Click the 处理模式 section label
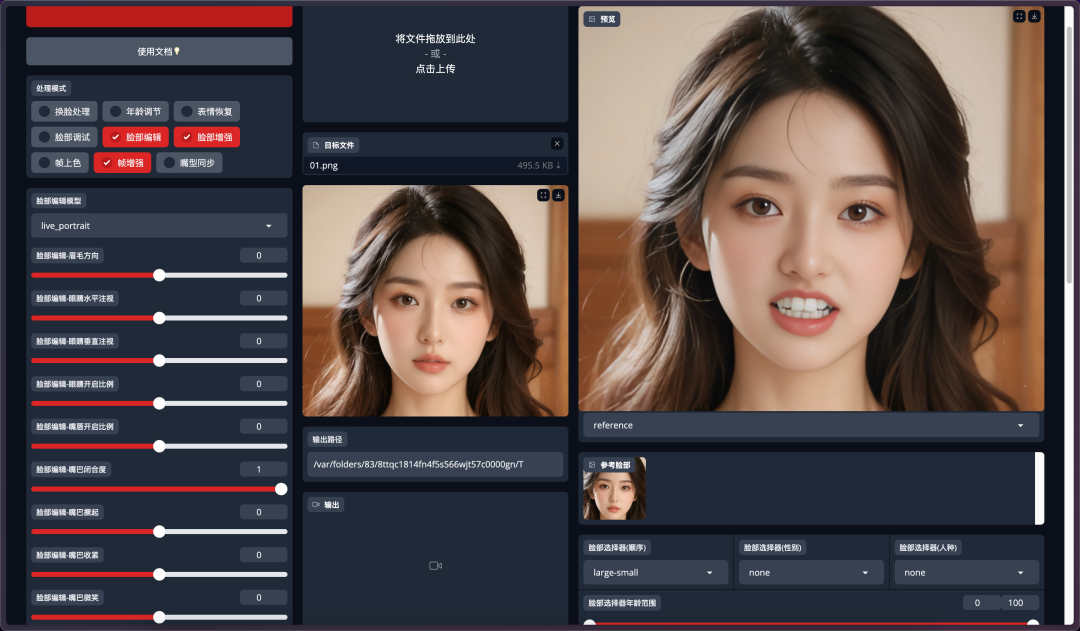This screenshot has width=1080, height=631. [51, 88]
